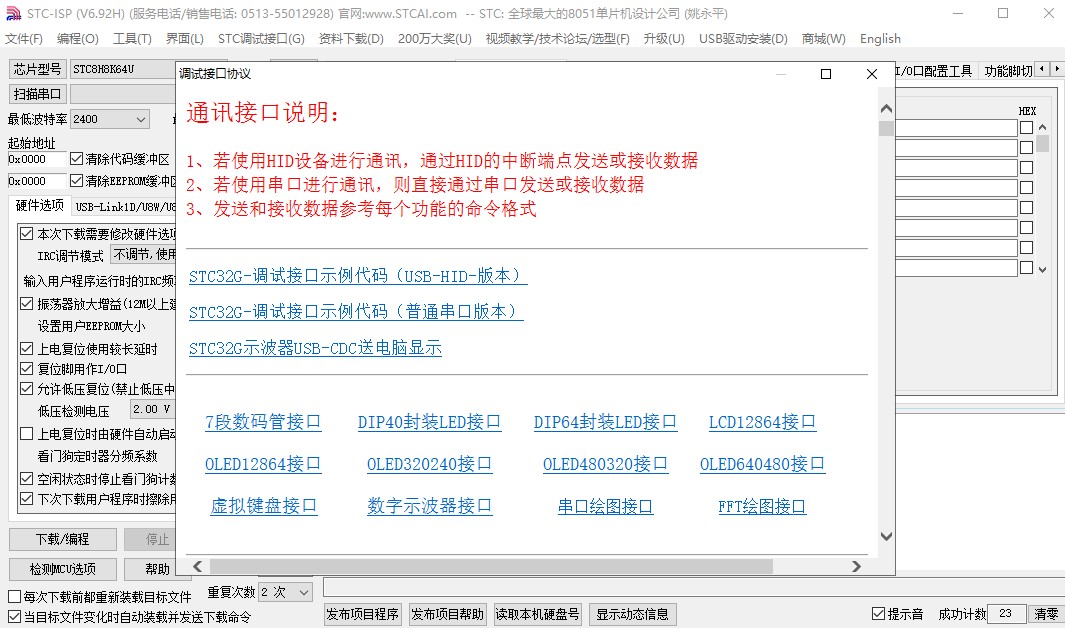The image size is (1065, 628).
Task: Open the 工具(T) menu
Action: click(132, 39)
